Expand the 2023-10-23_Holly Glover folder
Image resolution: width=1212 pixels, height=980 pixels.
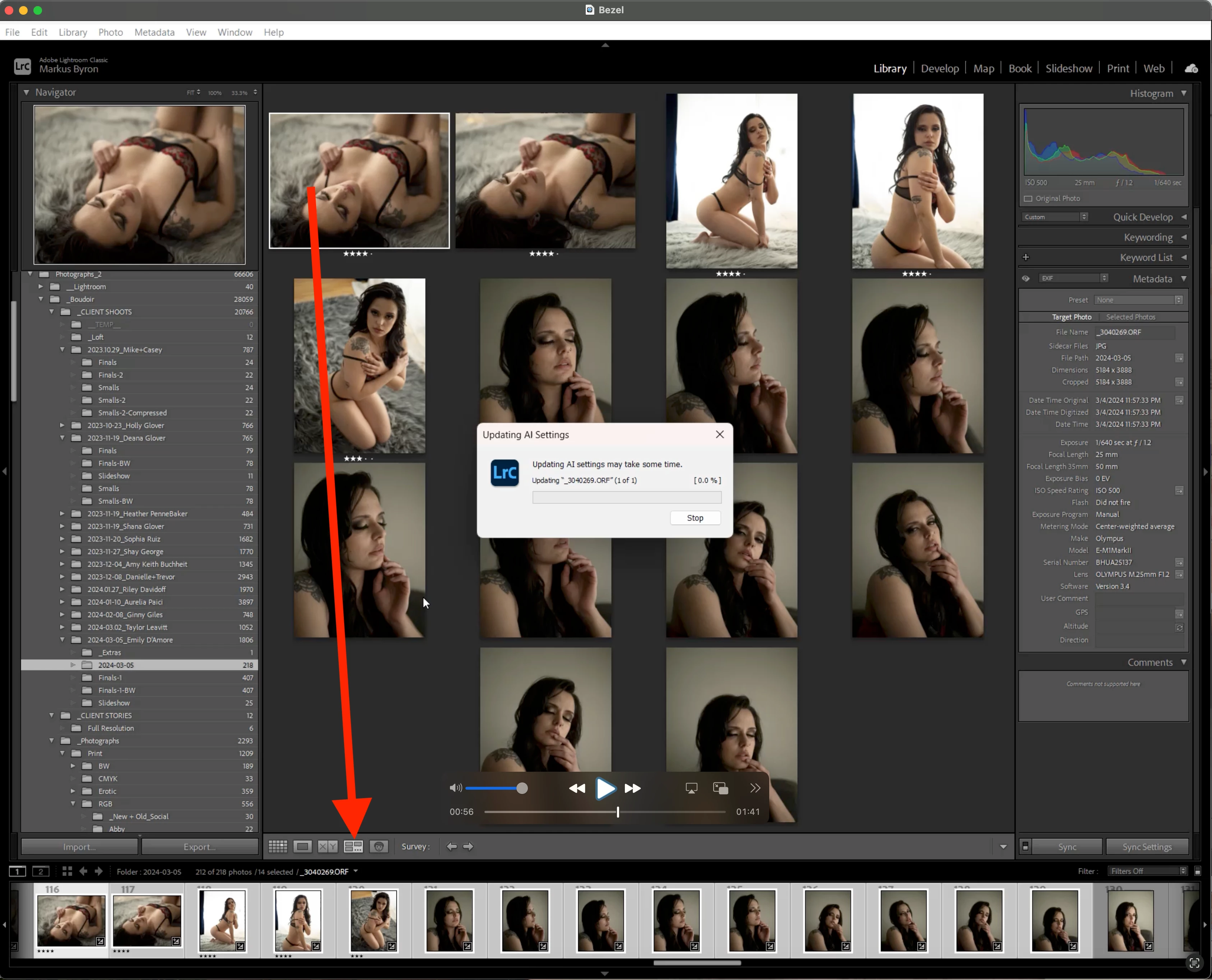[62, 425]
